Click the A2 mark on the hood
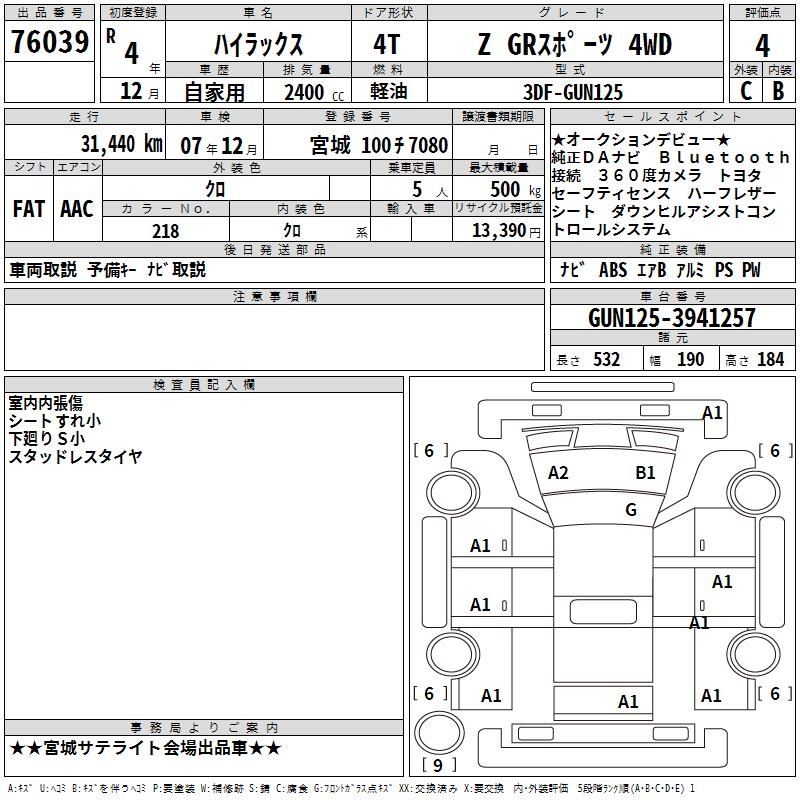The height and width of the screenshot is (800, 800). (x=558, y=473)
